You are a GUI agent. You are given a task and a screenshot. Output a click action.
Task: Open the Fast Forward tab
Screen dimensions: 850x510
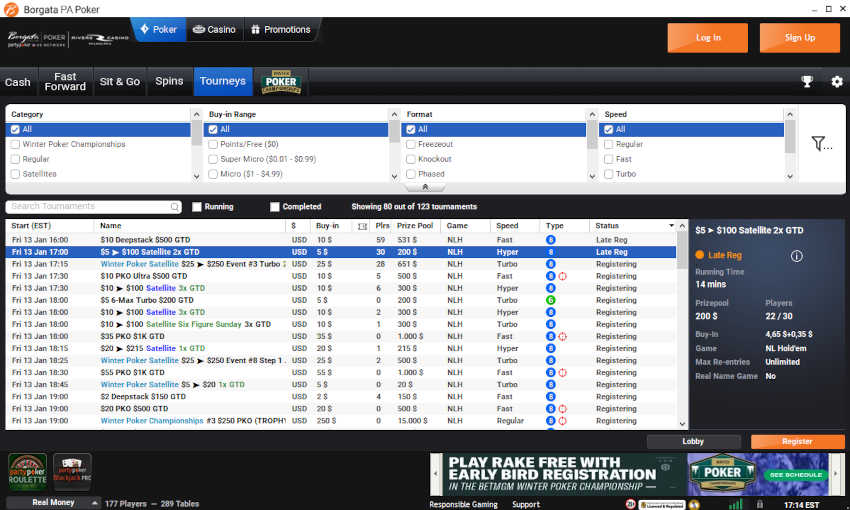(65, 82)
